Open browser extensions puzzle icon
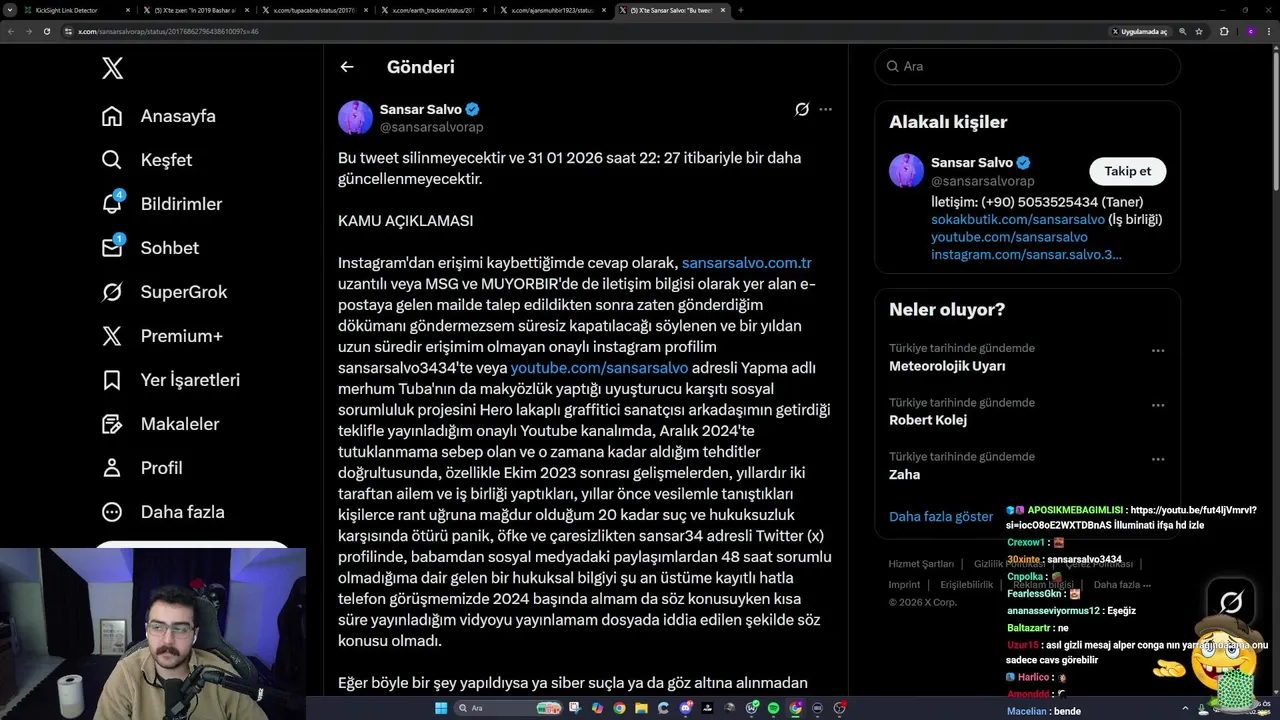The width and height of the screenshot is (1280, 720). tap(1224, 31)
